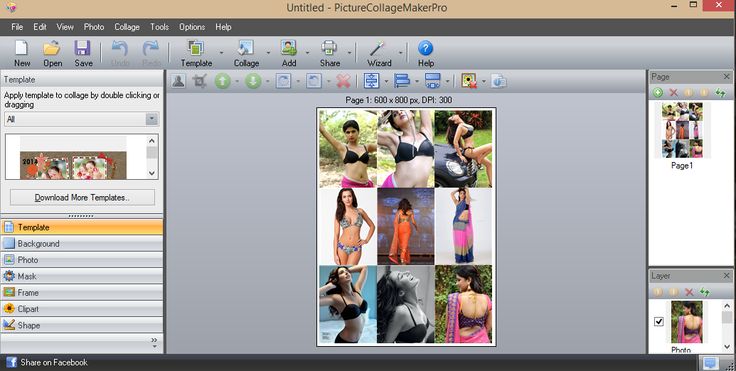Save the collage with the Save icon
The height and width of the screenshot is (371, 736).
coord(83,48)
